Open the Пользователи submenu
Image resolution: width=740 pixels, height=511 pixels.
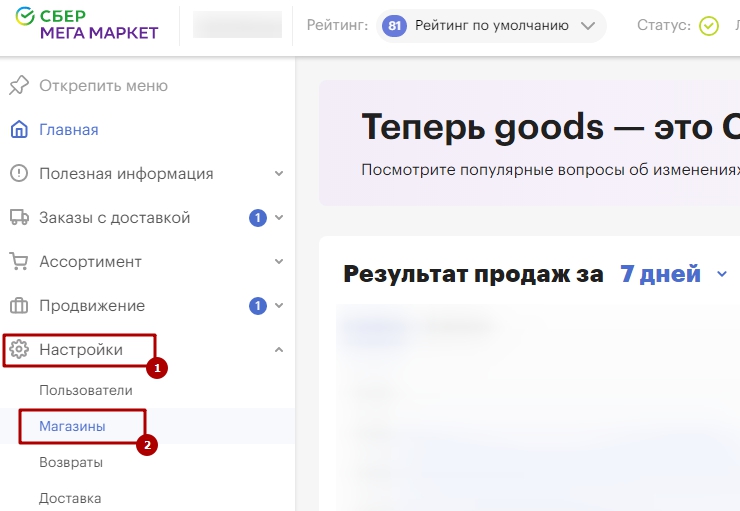click(x=86, y=390)
